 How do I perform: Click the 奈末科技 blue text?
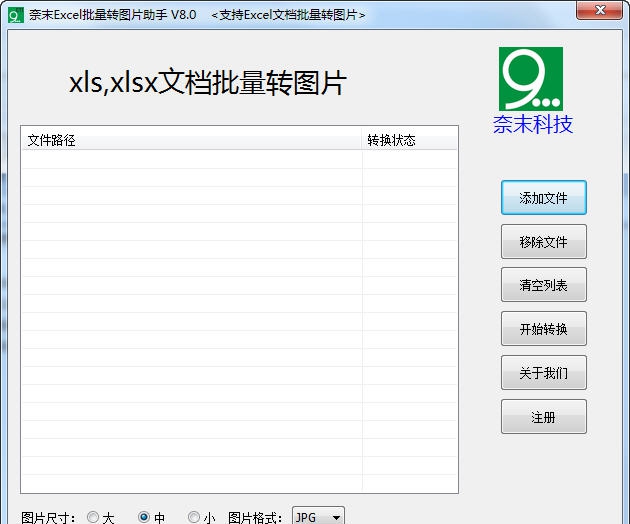tap(533, 124)
